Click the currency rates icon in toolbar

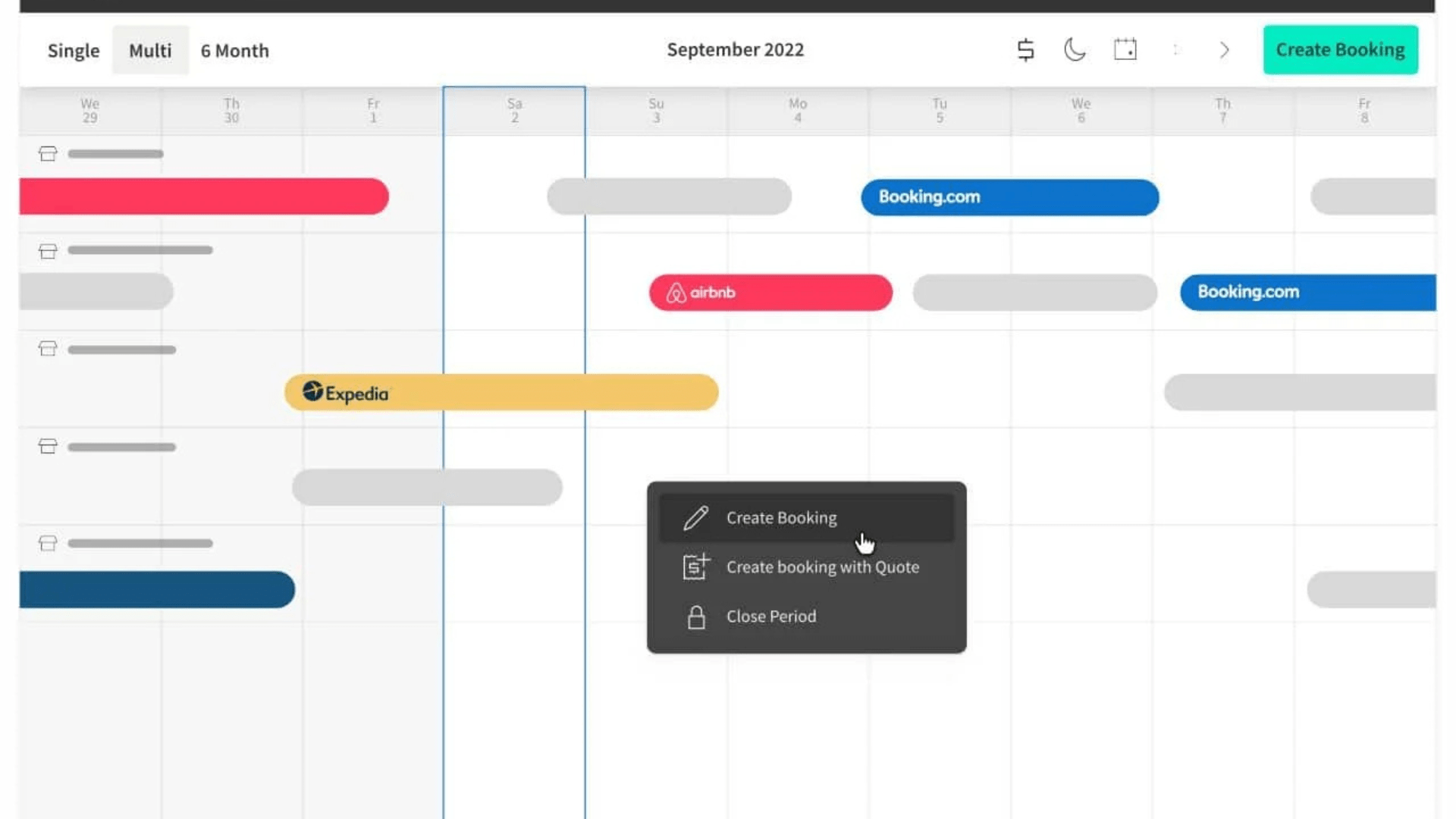pos(1025,50)
